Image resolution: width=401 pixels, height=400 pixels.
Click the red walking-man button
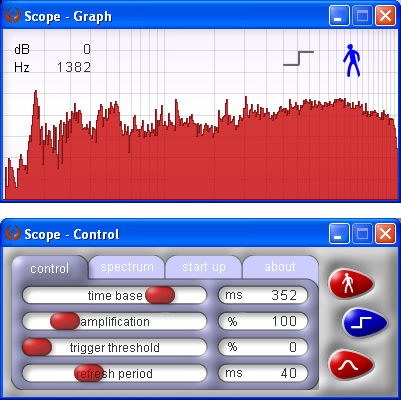(x=351, y=284)
